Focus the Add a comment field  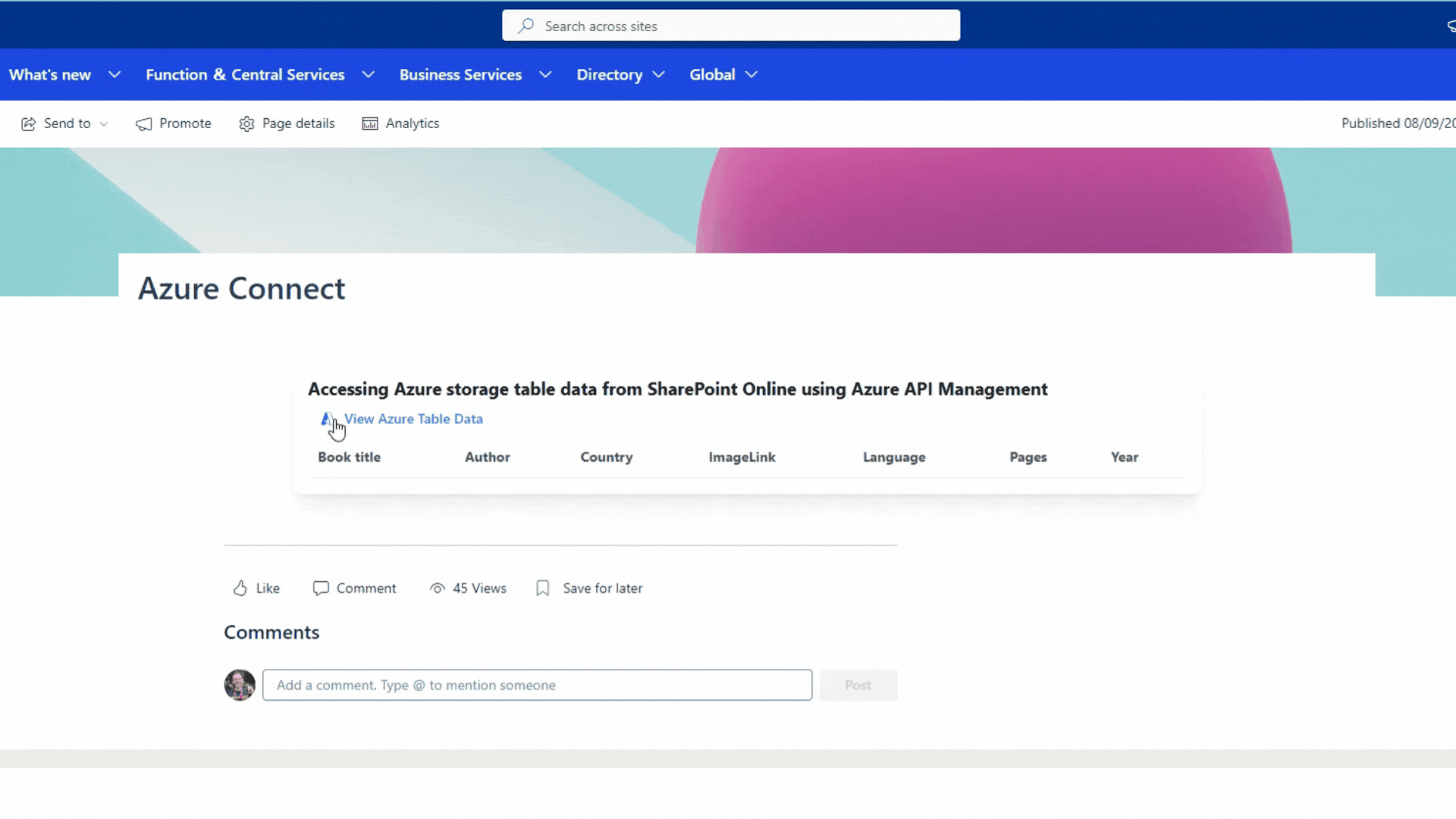coord(537,685)
